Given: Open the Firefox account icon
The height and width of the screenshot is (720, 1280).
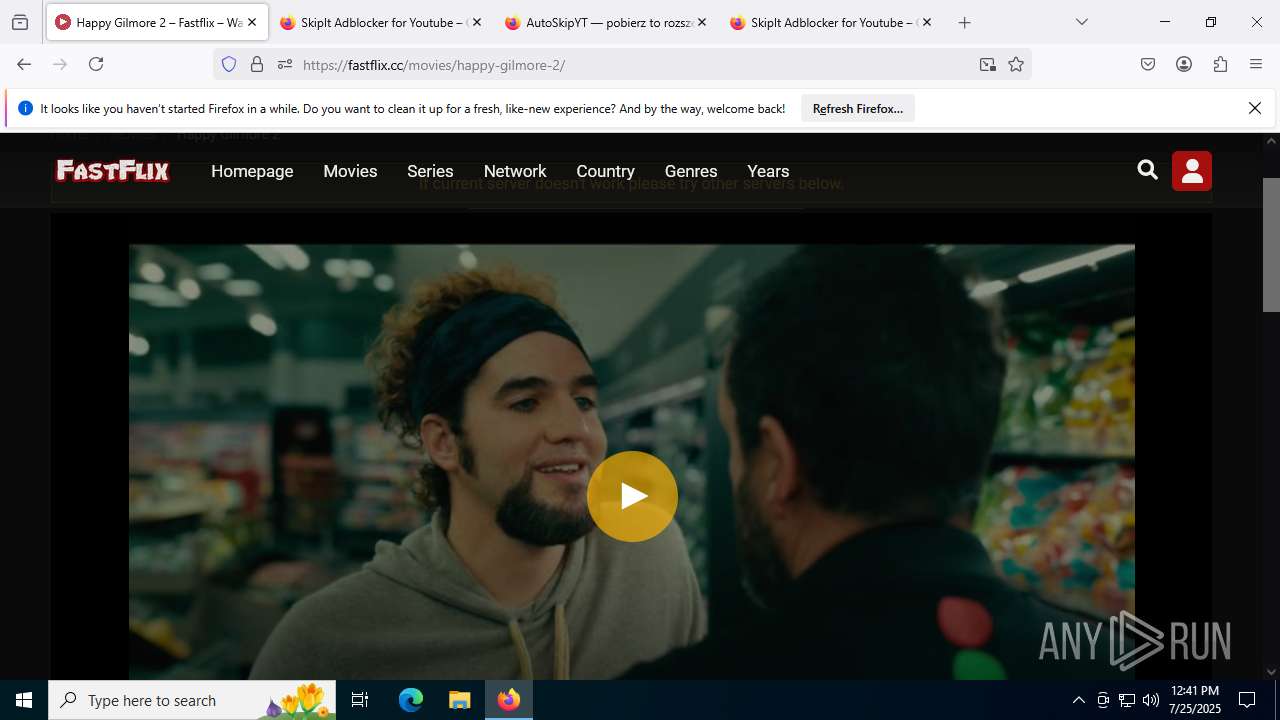Looking at the screenshot, I should click(x=1184, y=64).
